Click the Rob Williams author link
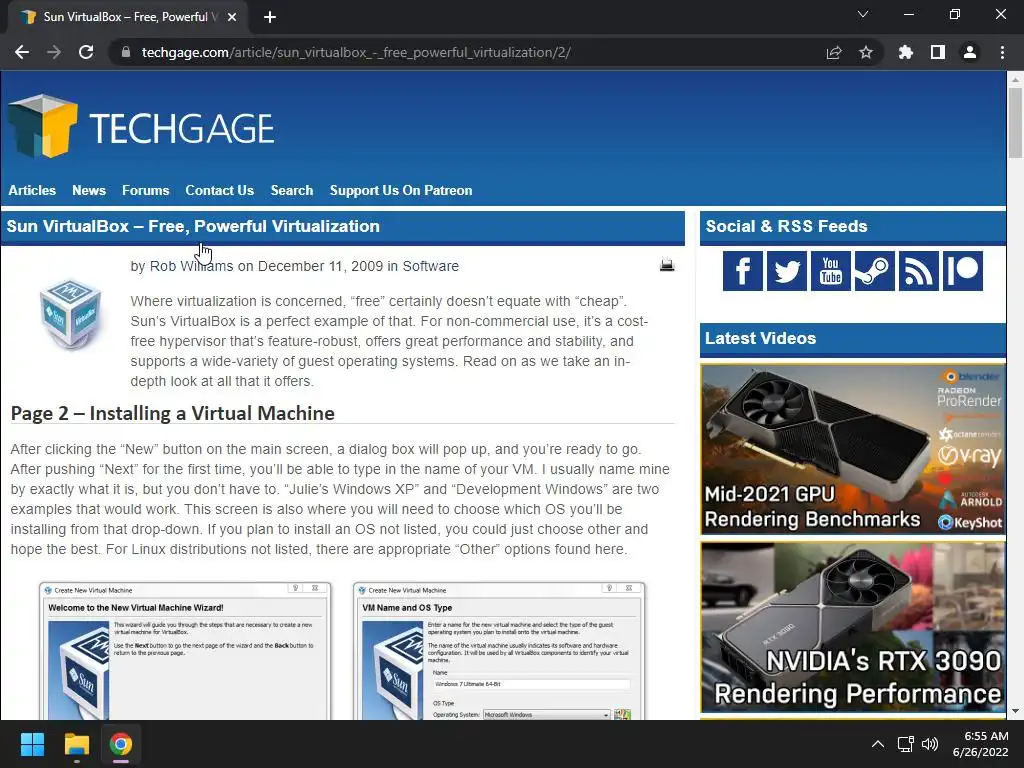This screenshot has width=1024, height=768. coord(191,266)
